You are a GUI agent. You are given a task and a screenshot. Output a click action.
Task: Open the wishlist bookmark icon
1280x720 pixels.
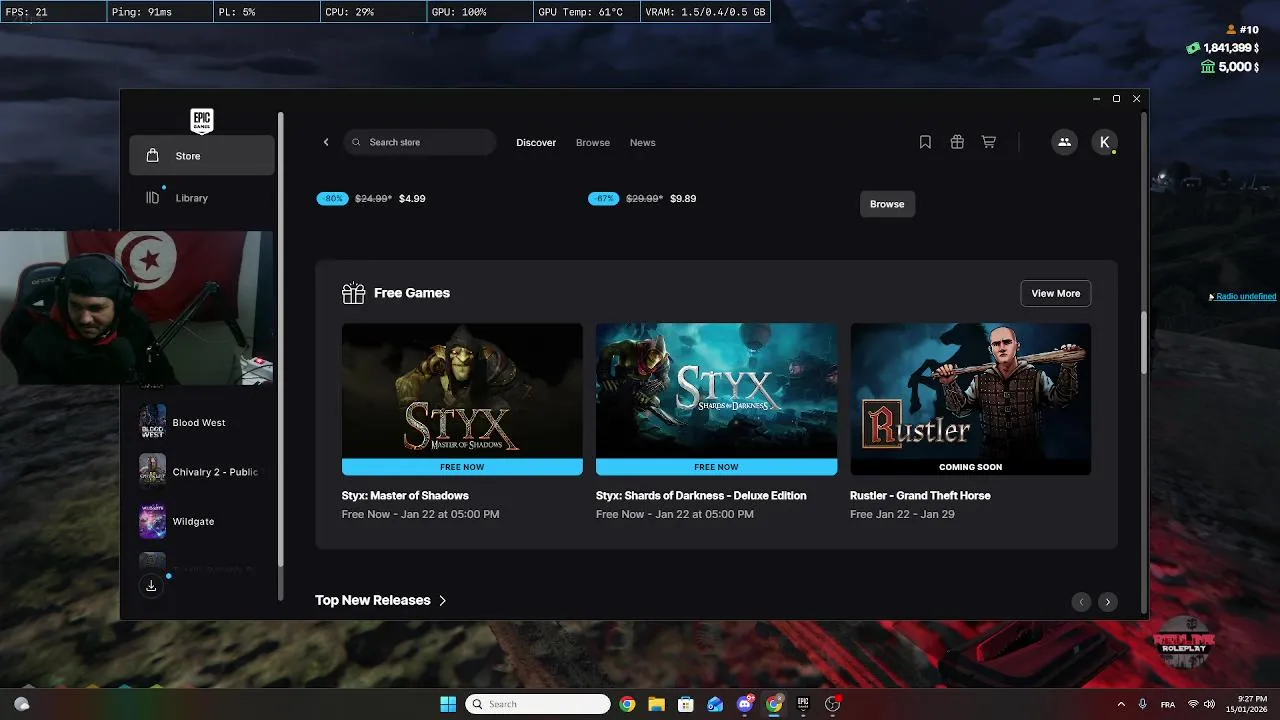coord(925,142)
